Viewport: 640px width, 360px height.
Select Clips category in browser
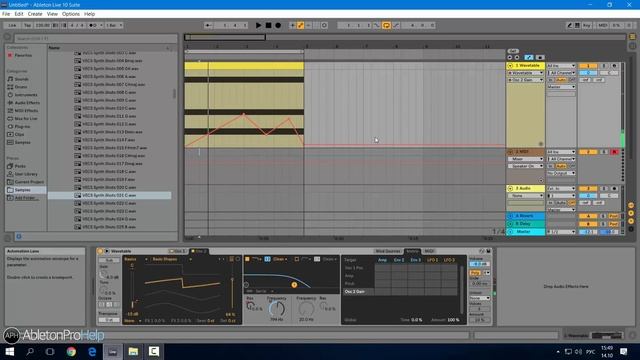[20, 134]
